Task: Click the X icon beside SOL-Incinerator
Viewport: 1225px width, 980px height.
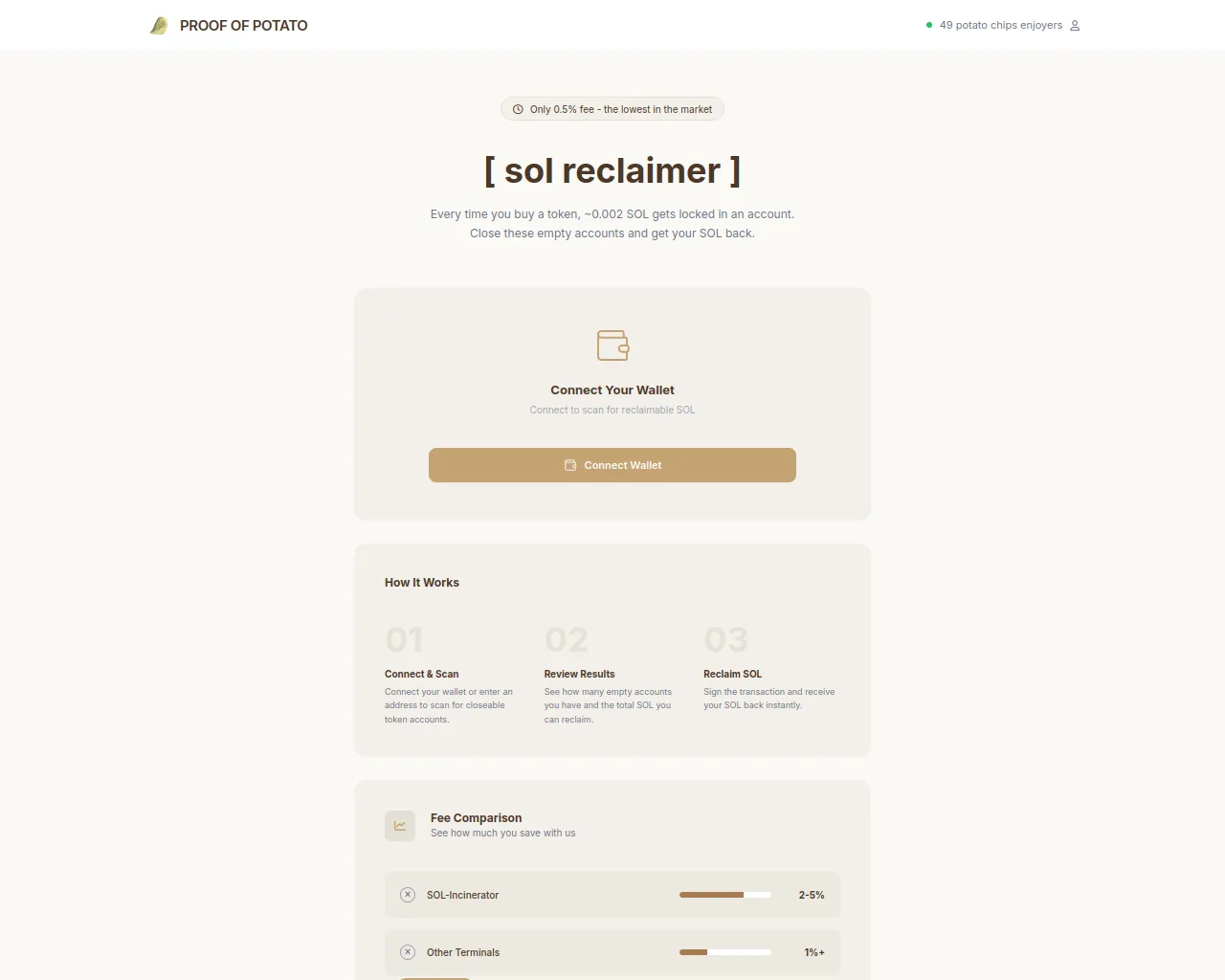Action: [408, 895]
